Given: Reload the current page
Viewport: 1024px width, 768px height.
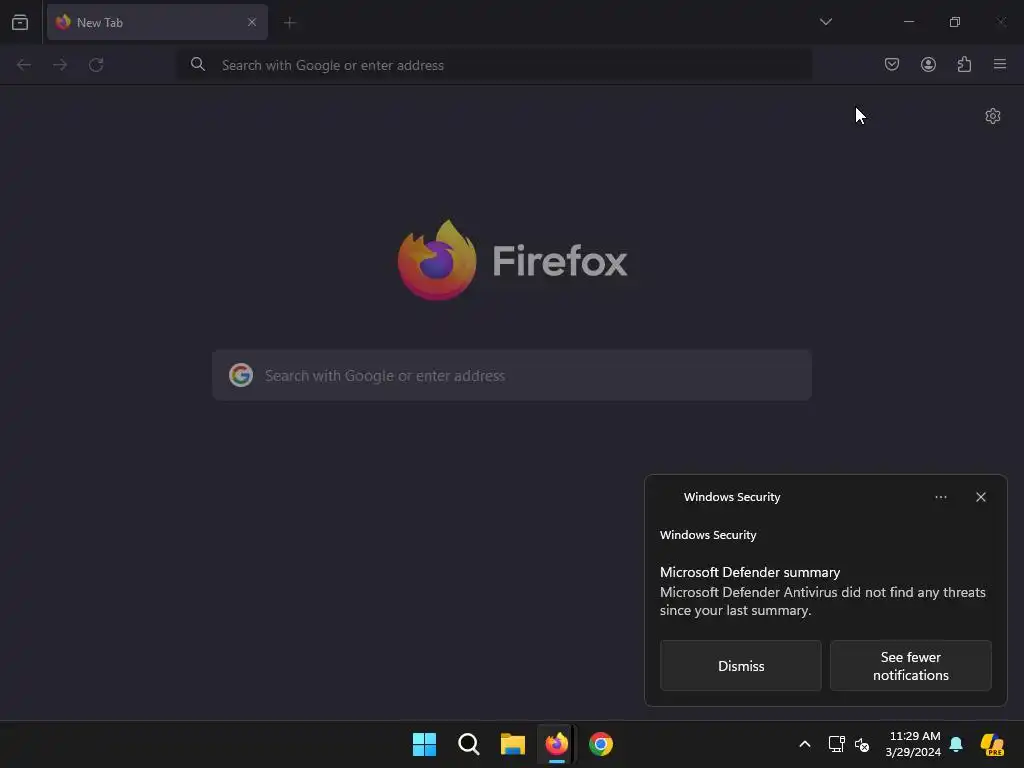Looking at the screenshot, I should coord(96,65).
